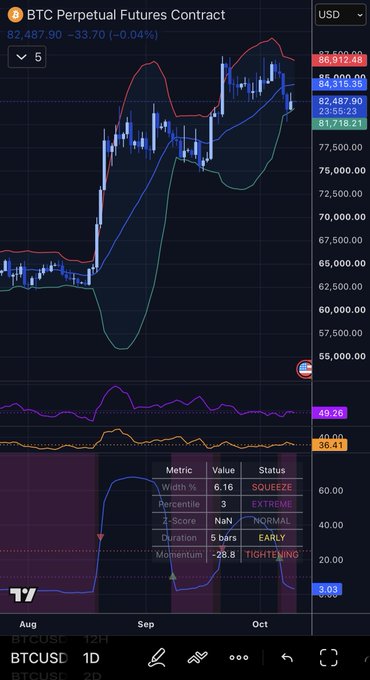The width and height of the screenshot is (370, 680).
Task: Tap the 55,000.00 price axis level
Action: coord(341,356)
